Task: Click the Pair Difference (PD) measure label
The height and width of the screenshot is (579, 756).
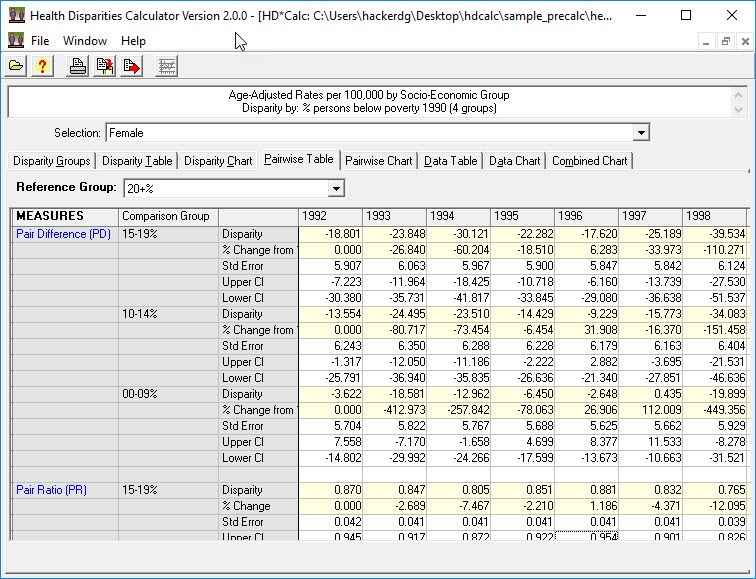Action: click(63, 234)
